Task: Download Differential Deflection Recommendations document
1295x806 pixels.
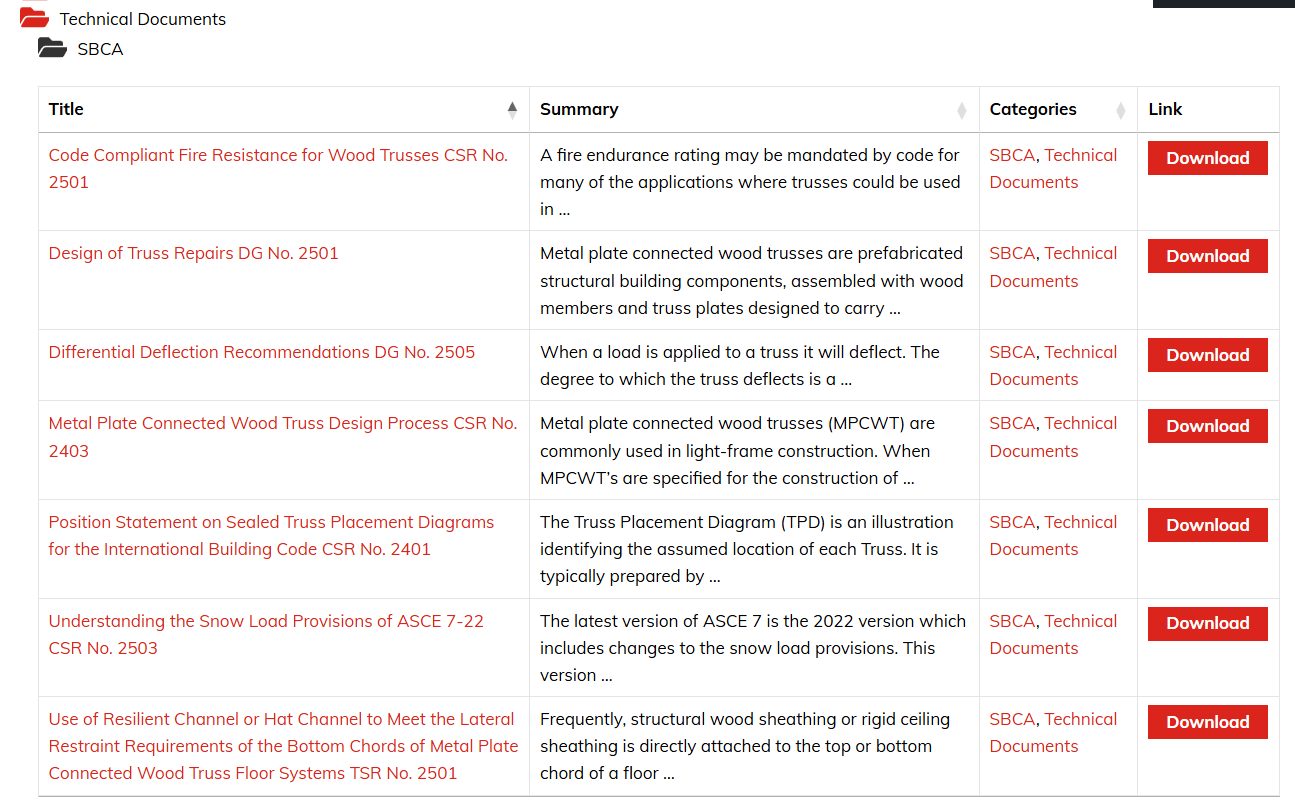Action: tap(1207, 355)
